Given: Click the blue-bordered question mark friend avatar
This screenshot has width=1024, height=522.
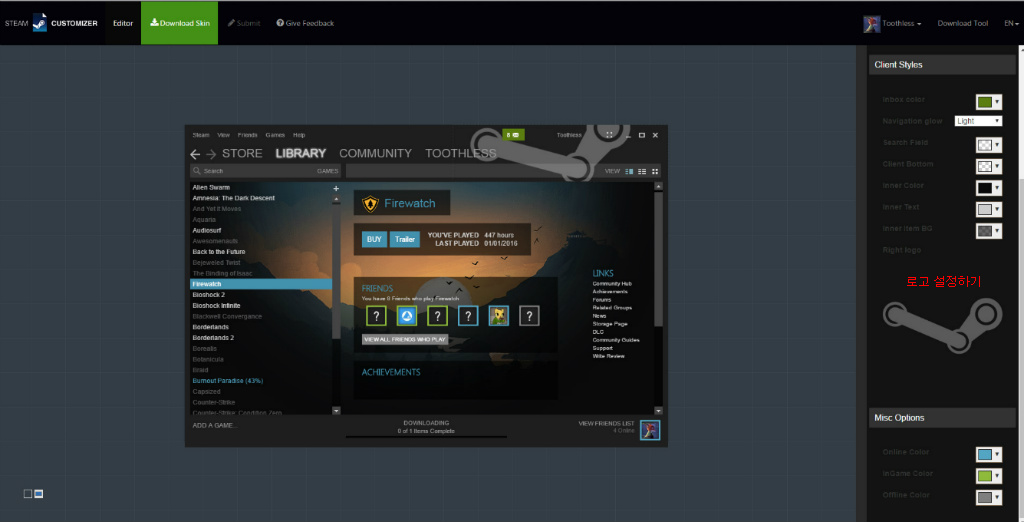Looking at the screenshot, I should (x=468, y=317).
